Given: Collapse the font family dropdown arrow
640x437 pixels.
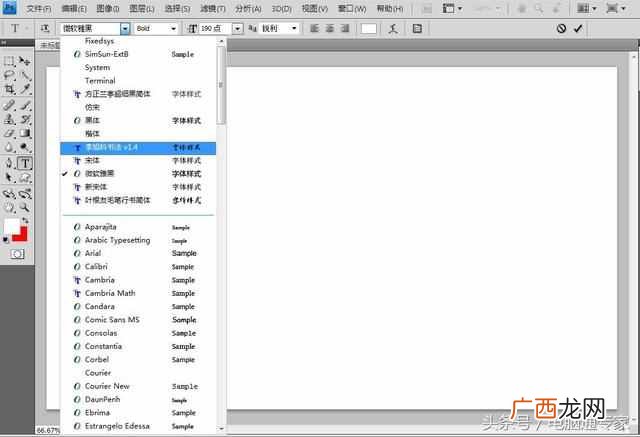Looking at the screenshot, I should (x=125, y=29).
